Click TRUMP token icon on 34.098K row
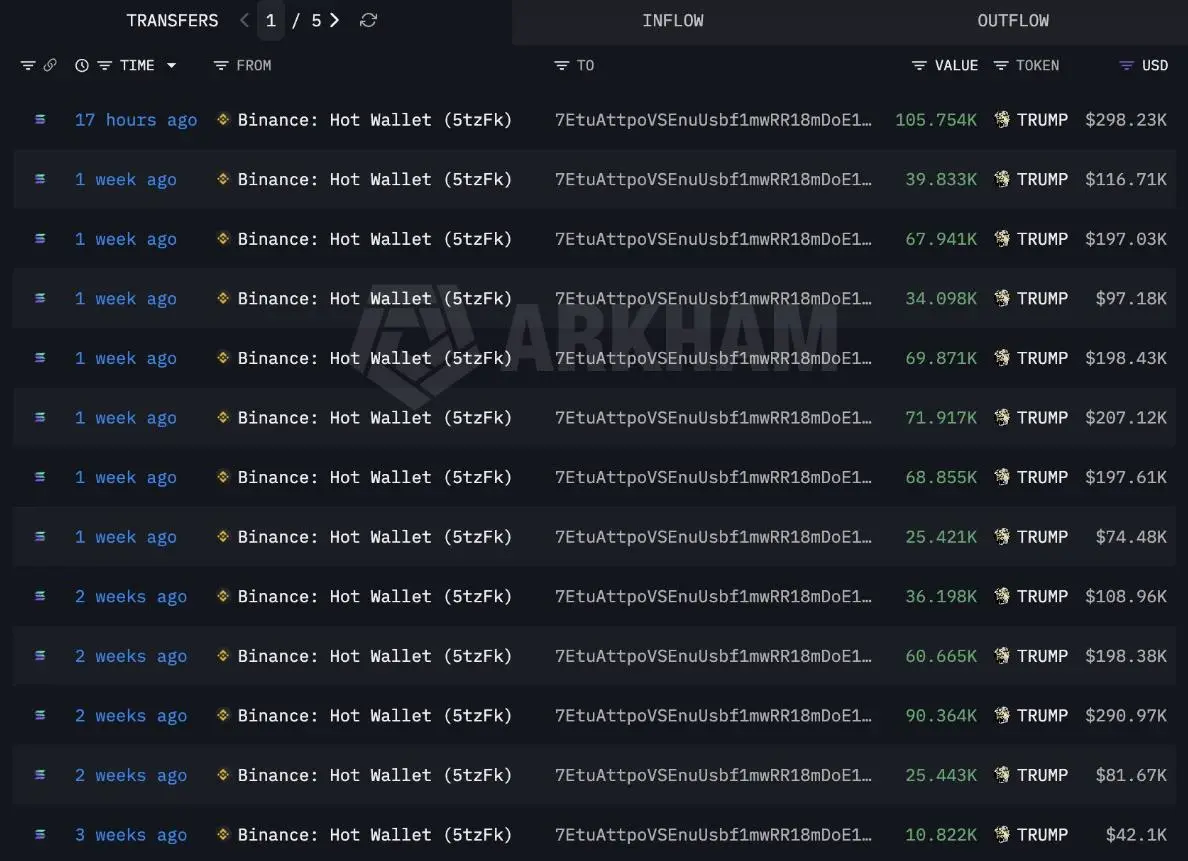1188x861 pixels. 1002,298
